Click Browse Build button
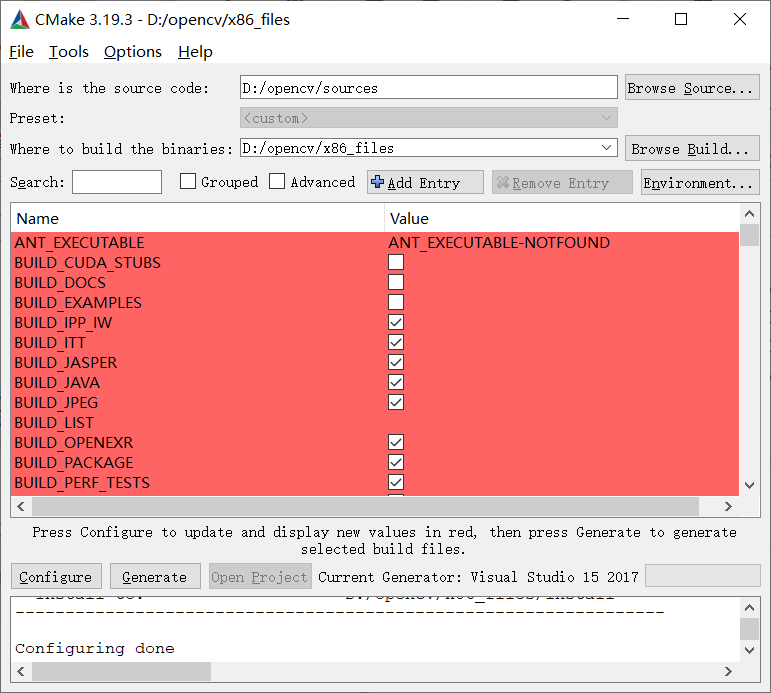Viewport: 771px width, 693px height. [x=692, y=149]
